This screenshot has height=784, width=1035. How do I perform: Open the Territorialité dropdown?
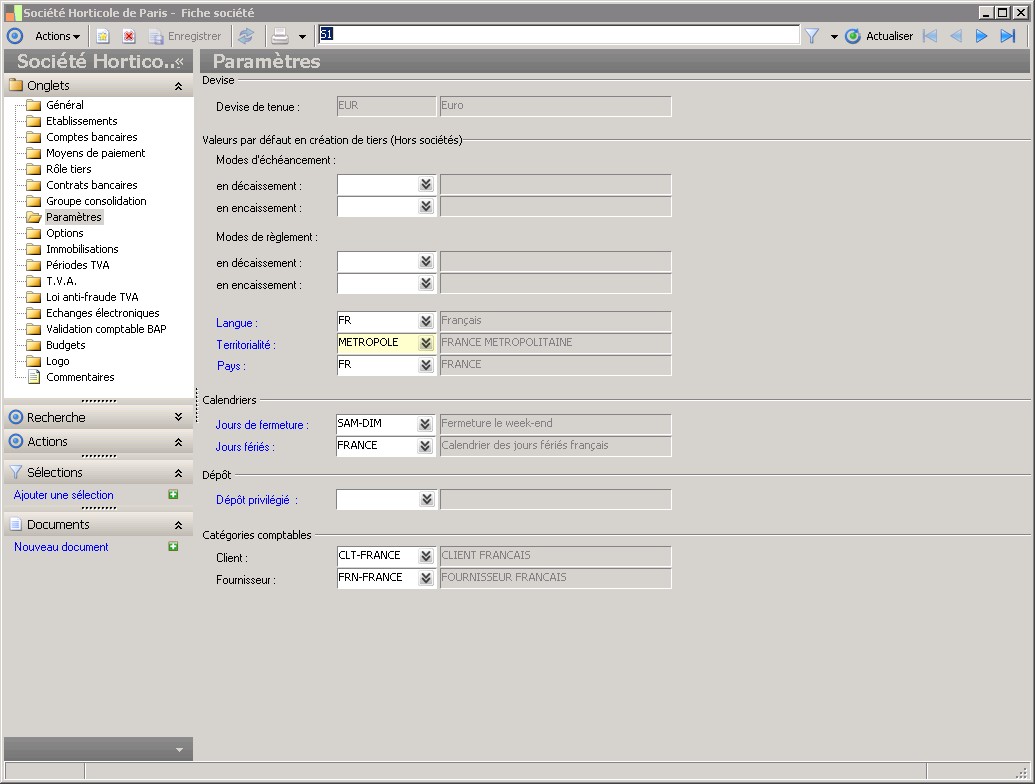426,343
